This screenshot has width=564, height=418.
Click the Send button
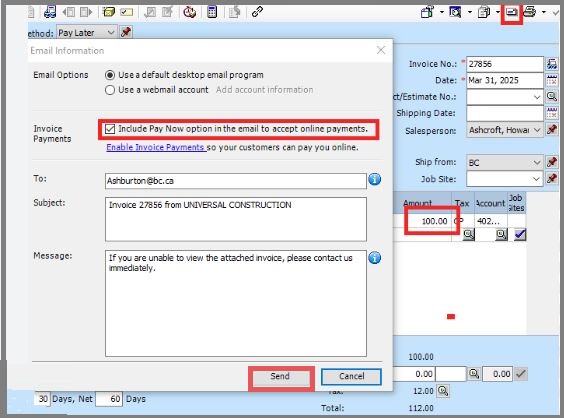pos(281,377)
